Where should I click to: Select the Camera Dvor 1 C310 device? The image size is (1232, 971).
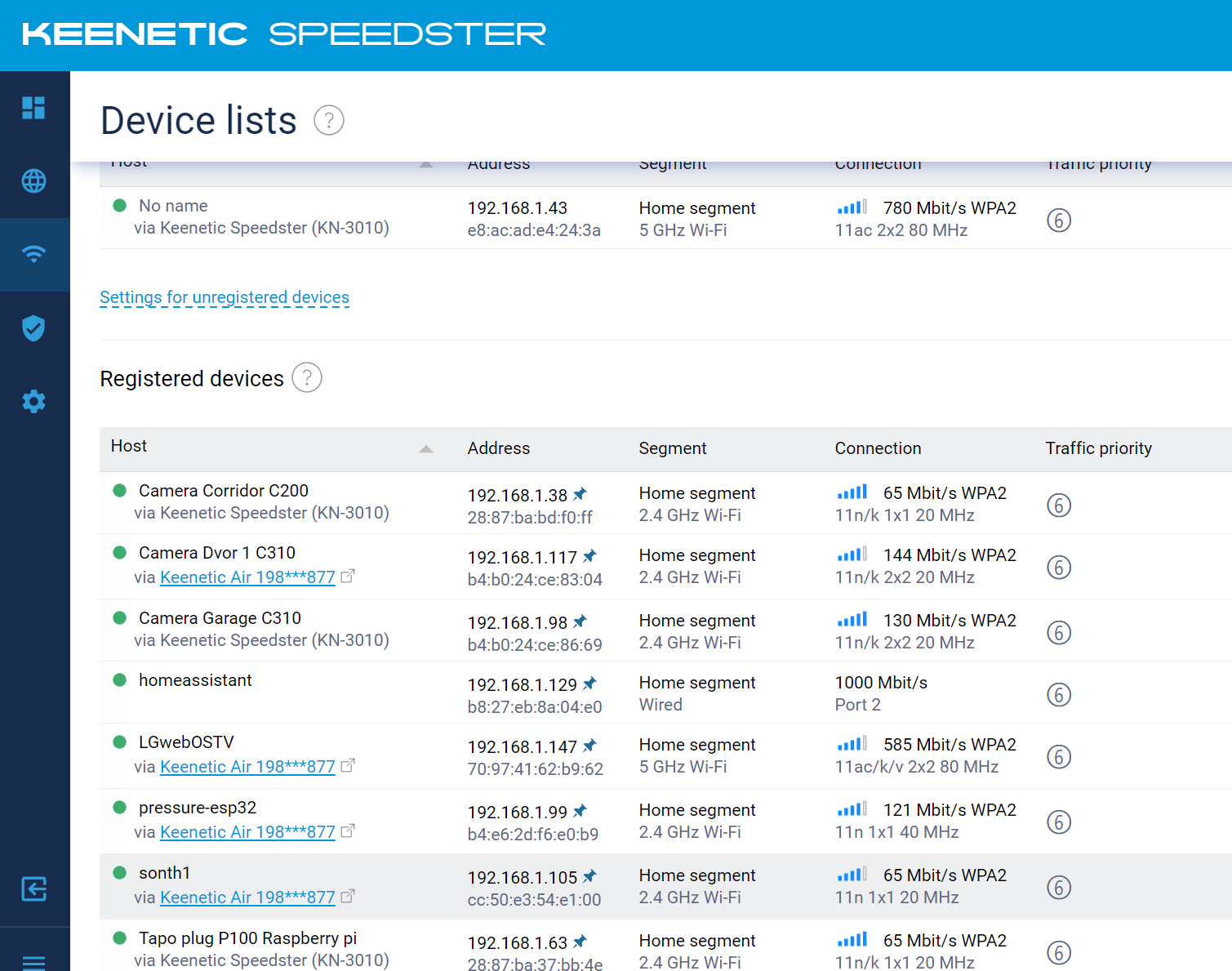coord(217,553)
